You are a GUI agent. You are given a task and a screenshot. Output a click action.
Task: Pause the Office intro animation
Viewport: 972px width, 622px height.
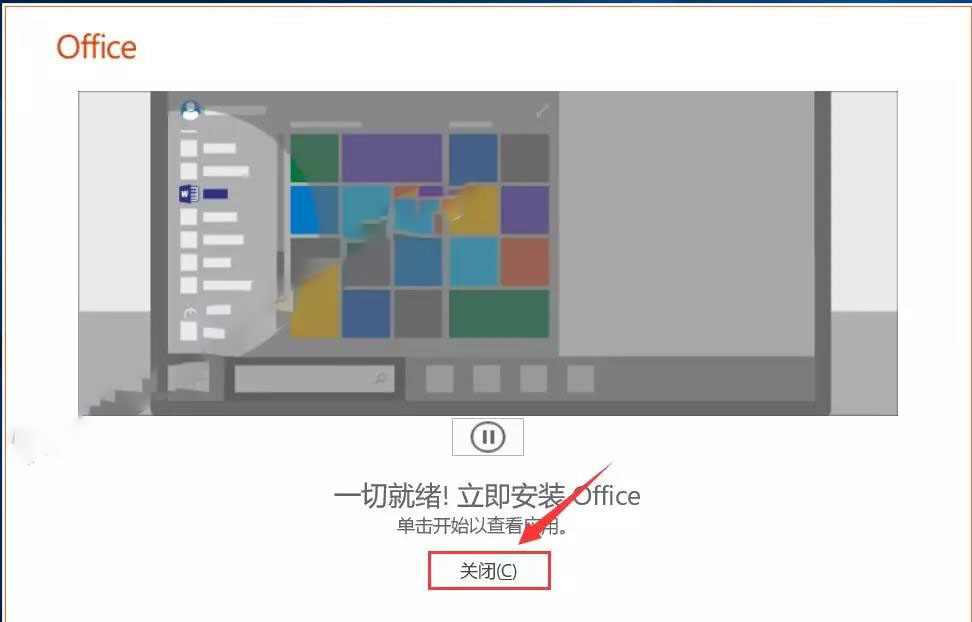click(488, 437)
